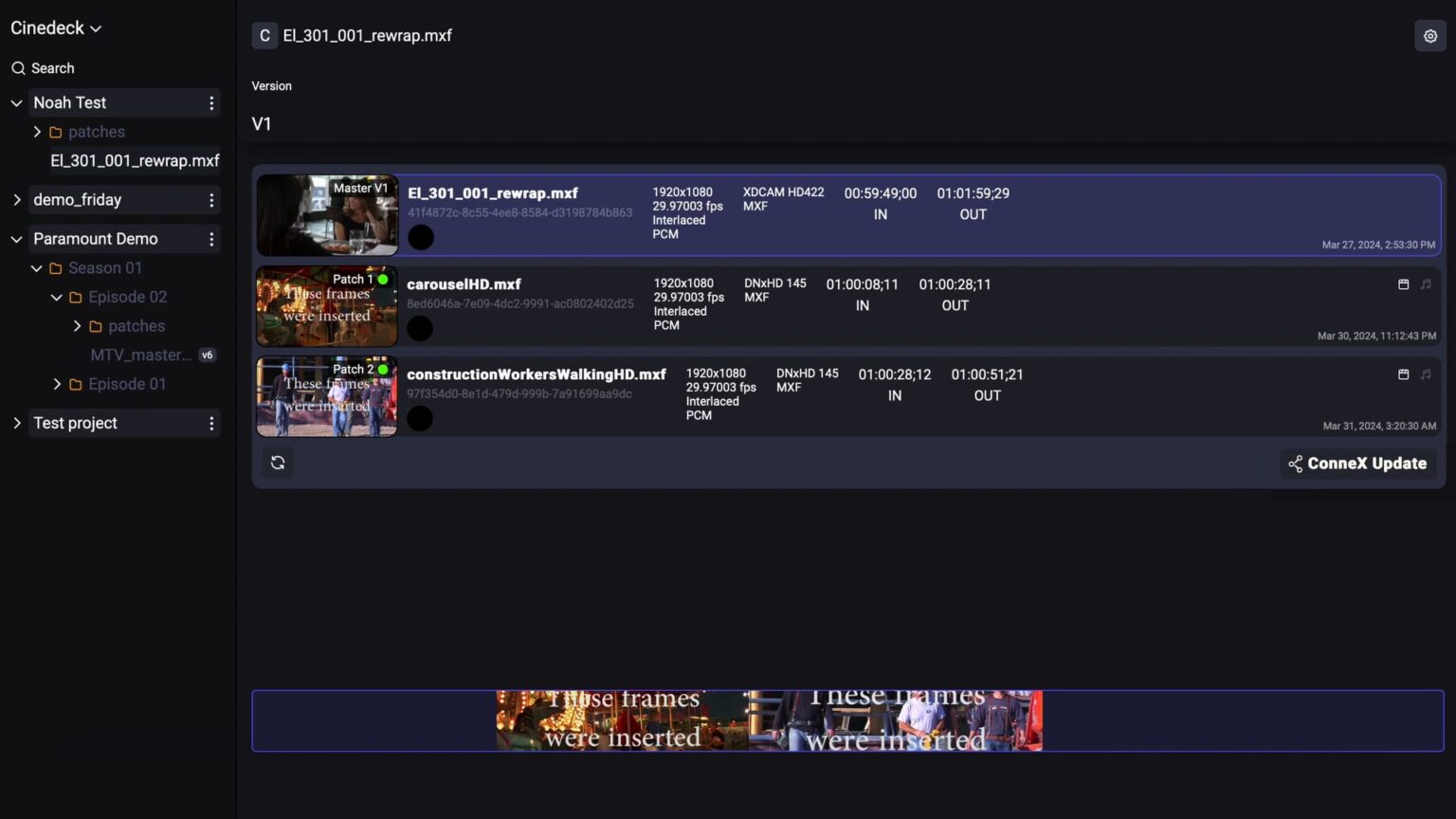Click the carousel inserted frames in timeline strip
Viewport: 1456px width, 819px height.
[x=621, y=721]
